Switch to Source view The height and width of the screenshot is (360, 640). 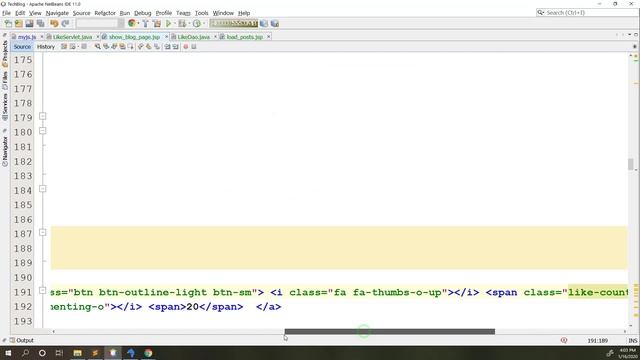coord(22,47)
